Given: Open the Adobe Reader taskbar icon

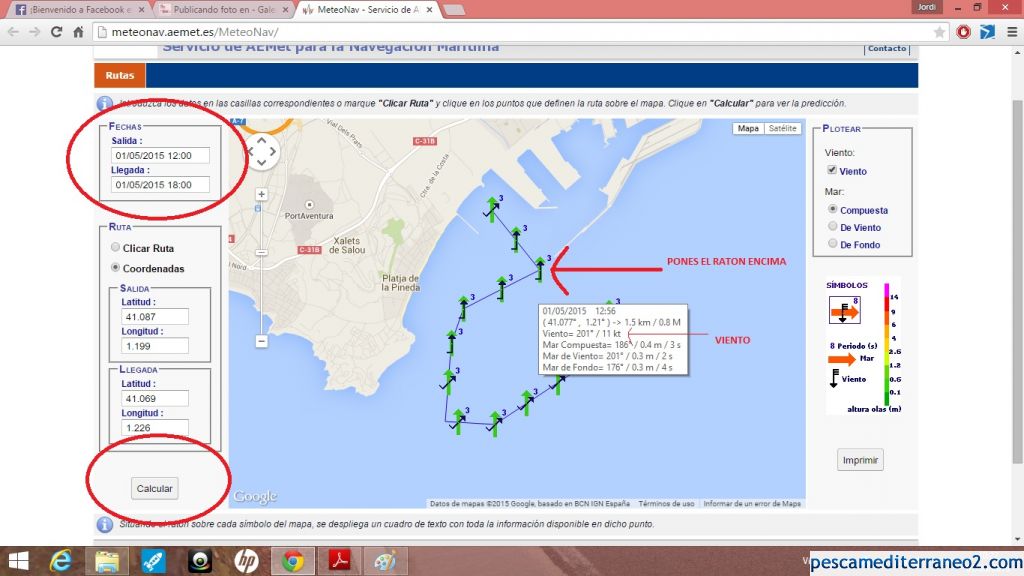Looking at the screenshot, I should [339, 561].
